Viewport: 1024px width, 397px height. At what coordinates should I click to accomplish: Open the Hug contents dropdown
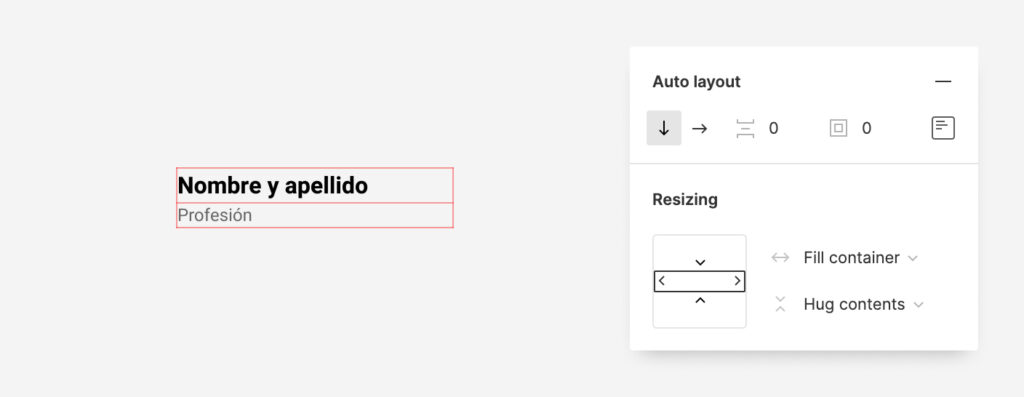863,304
